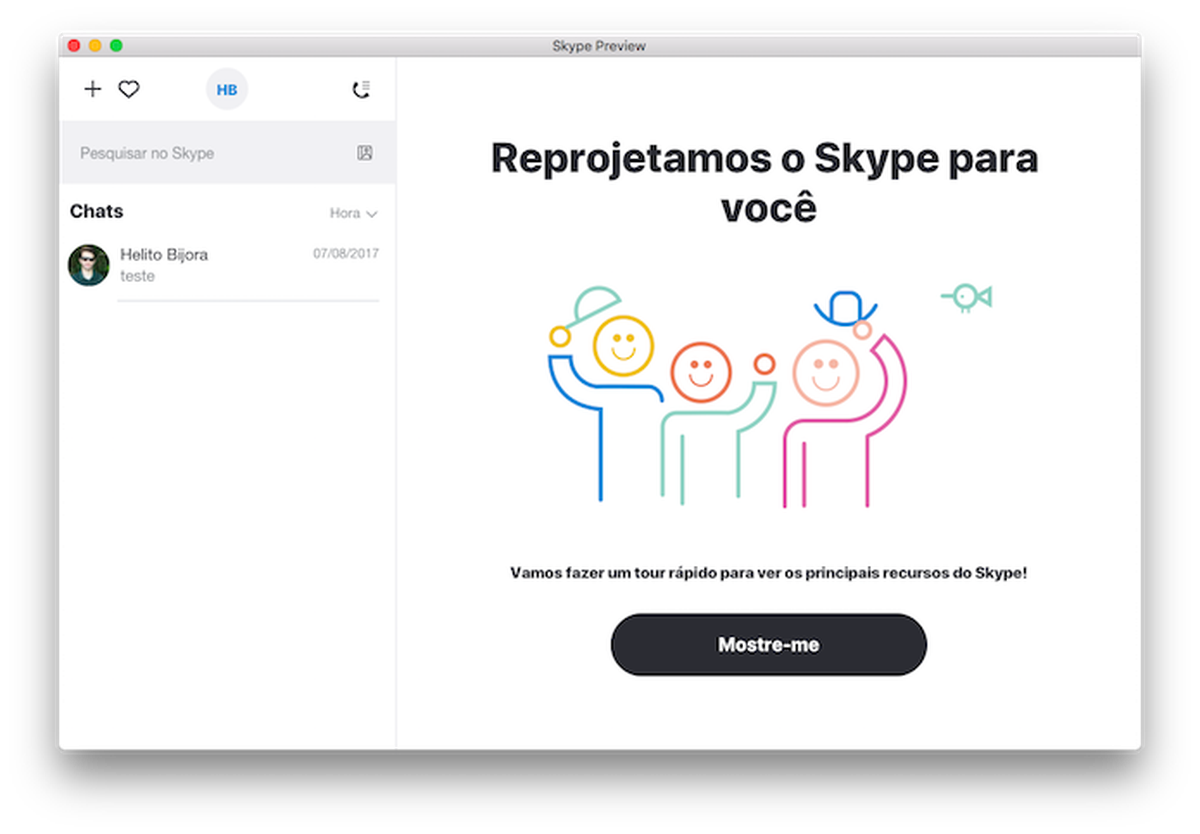The image size is (1200, 834).
Task: Open account options from the HB avatar circle
Action: click(x=227, y=89)
